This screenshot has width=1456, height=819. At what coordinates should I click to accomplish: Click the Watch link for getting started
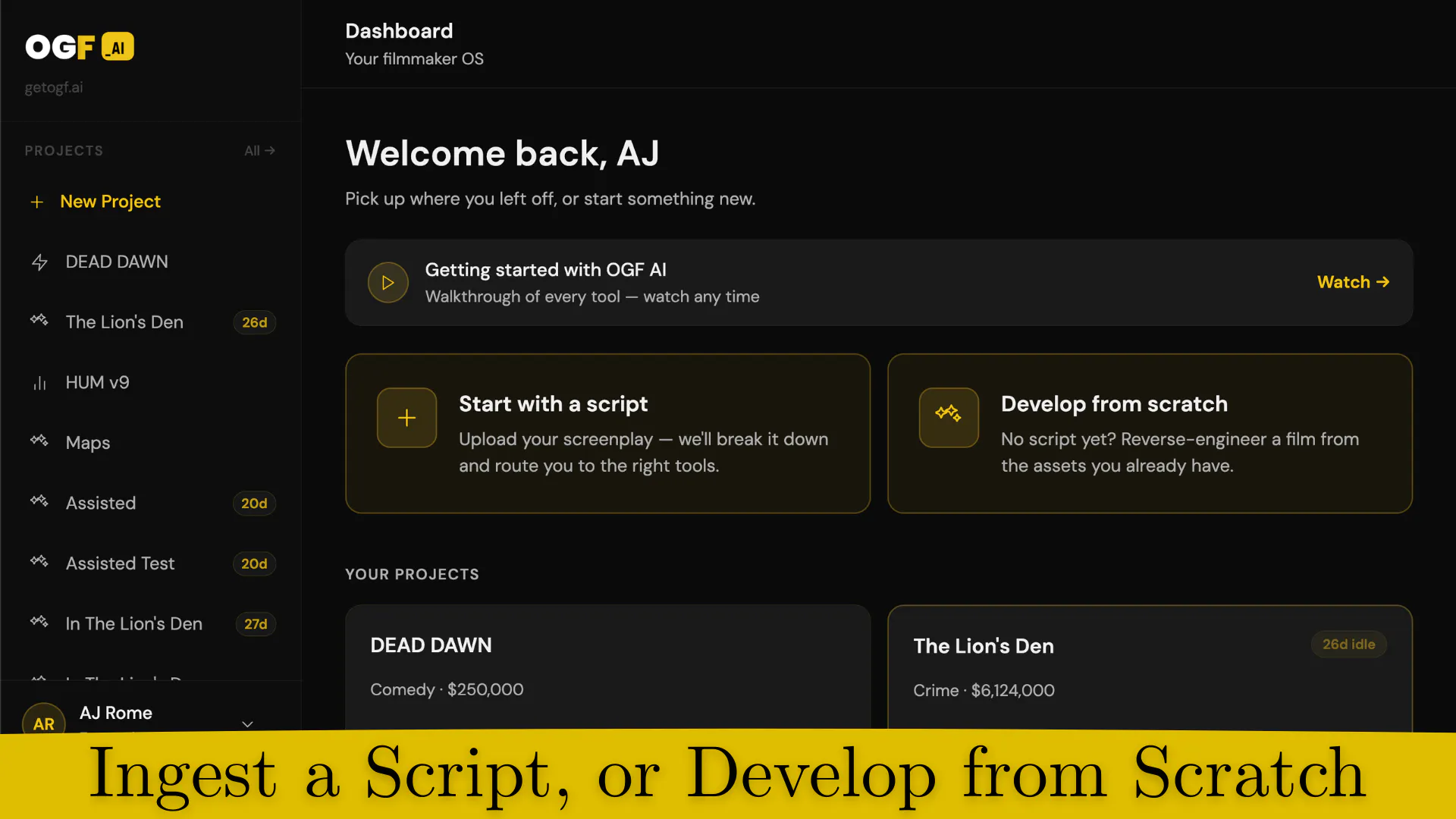click(1353, 282)
